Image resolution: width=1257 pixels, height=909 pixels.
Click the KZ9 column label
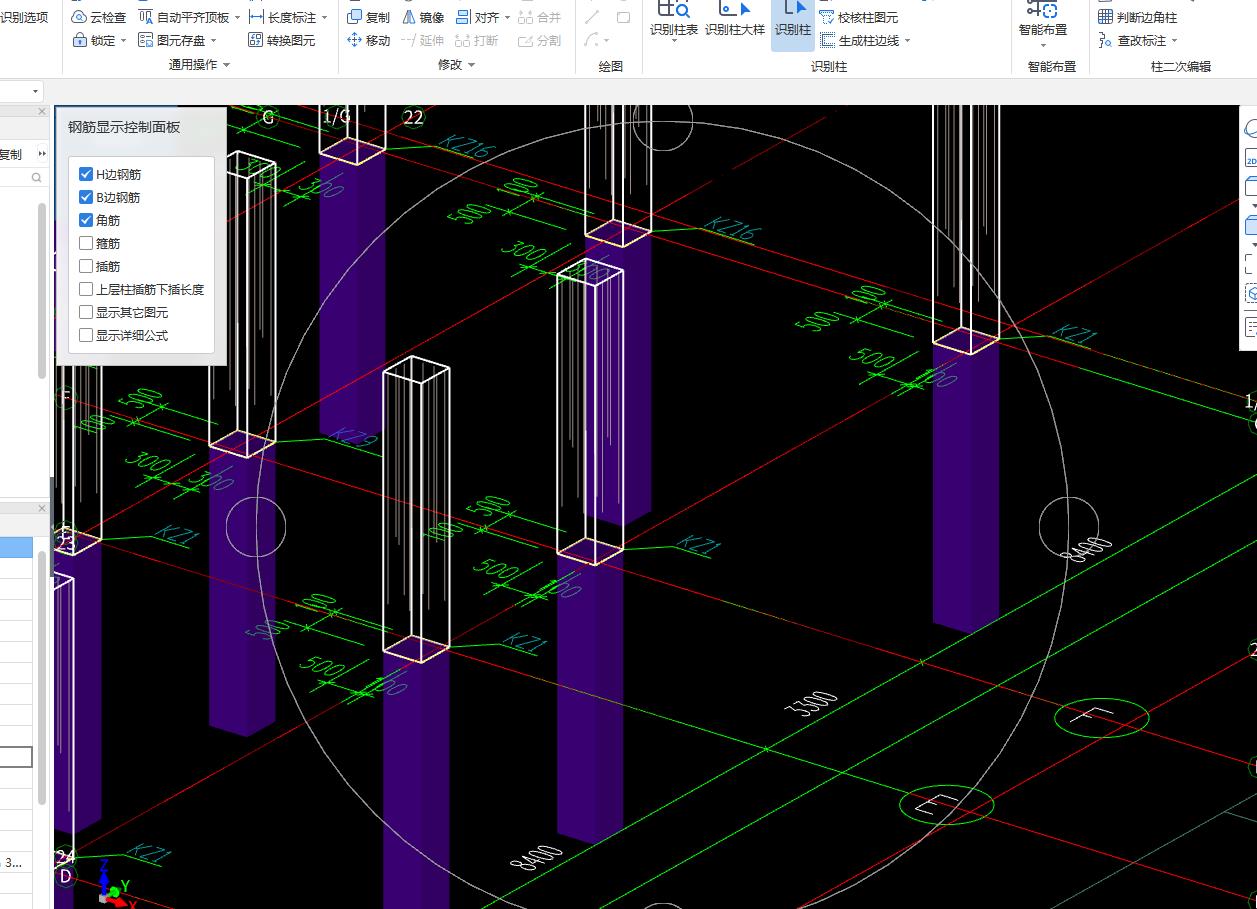click(353, 437)
